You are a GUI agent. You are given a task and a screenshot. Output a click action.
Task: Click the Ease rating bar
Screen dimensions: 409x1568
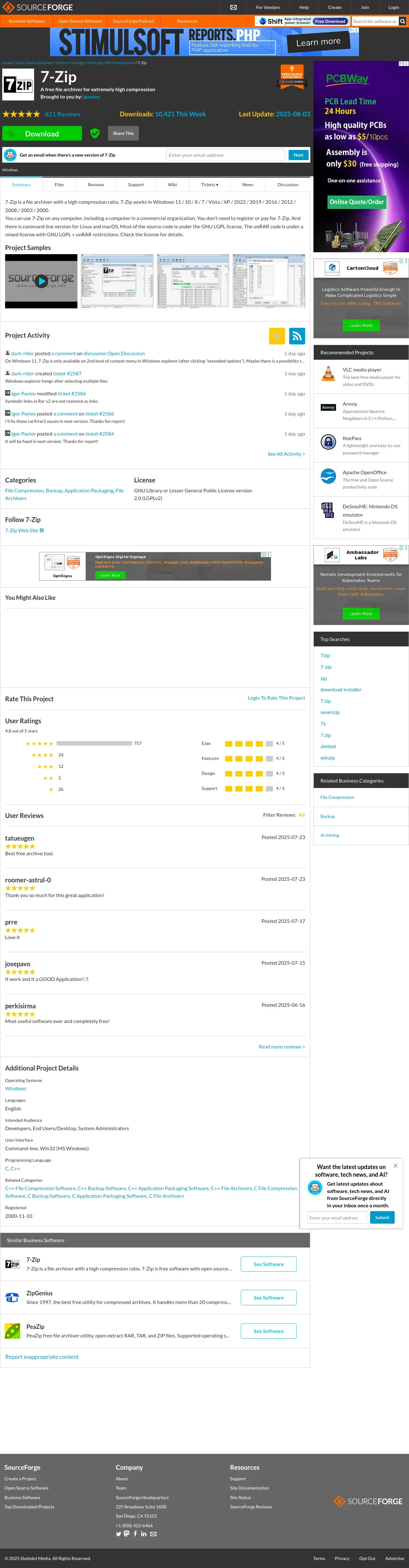tap(248, 743)
